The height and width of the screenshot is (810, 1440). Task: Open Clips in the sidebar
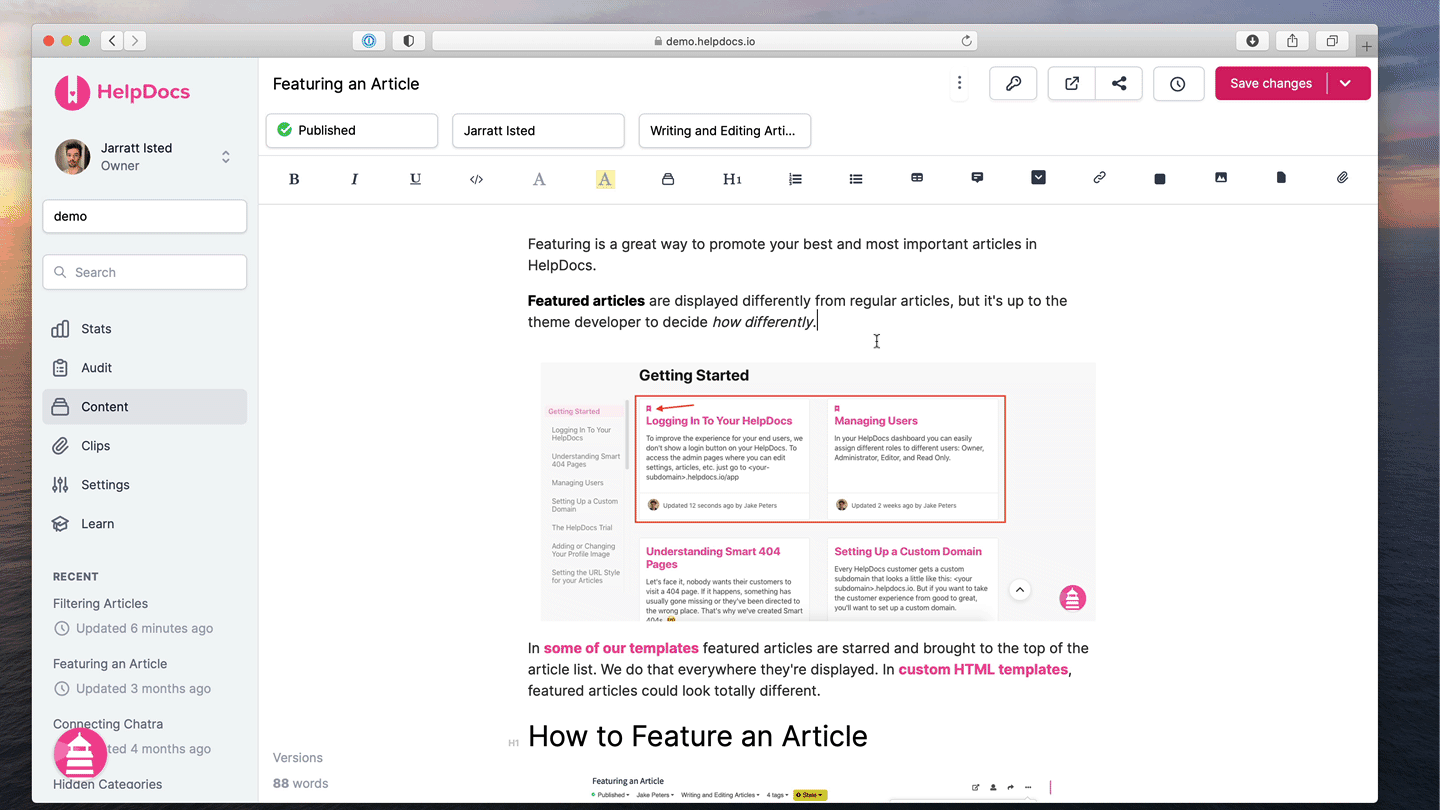(145, 446)
